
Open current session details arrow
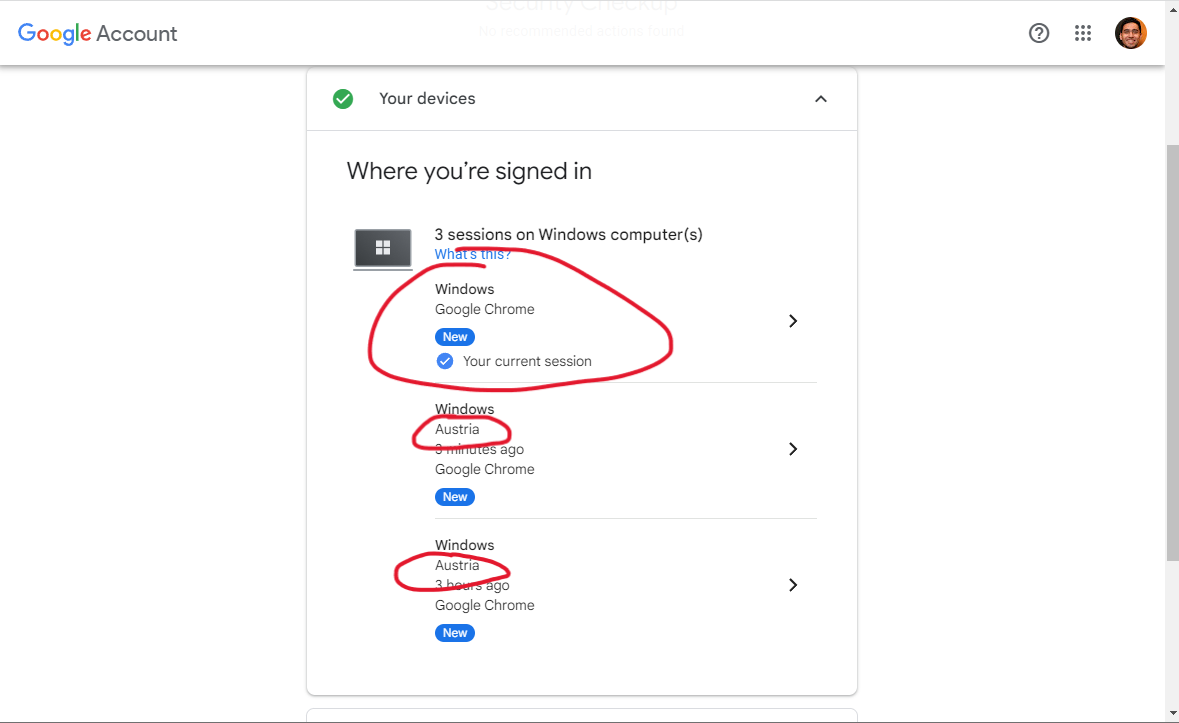[793, 321]
